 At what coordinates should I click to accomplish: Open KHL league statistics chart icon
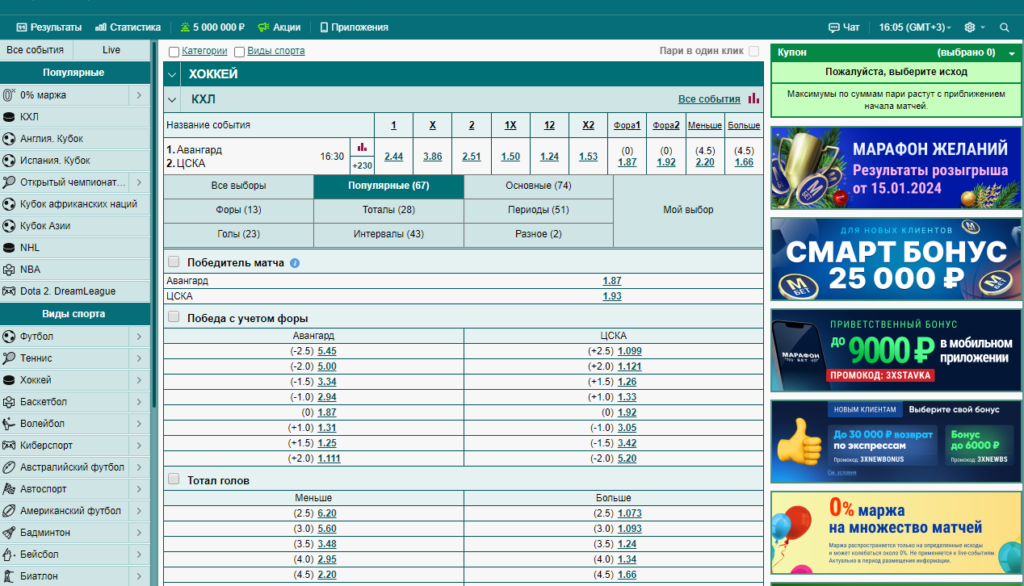754,99
